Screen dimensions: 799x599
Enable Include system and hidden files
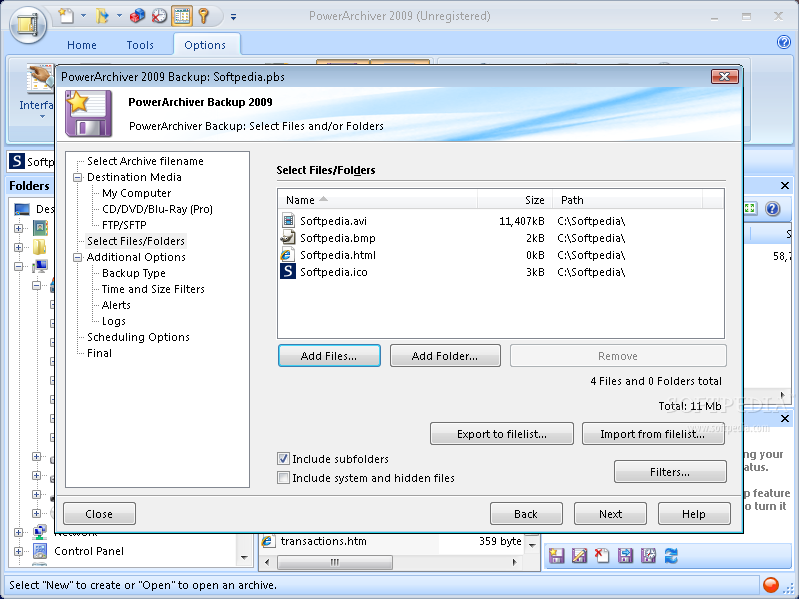283,478
